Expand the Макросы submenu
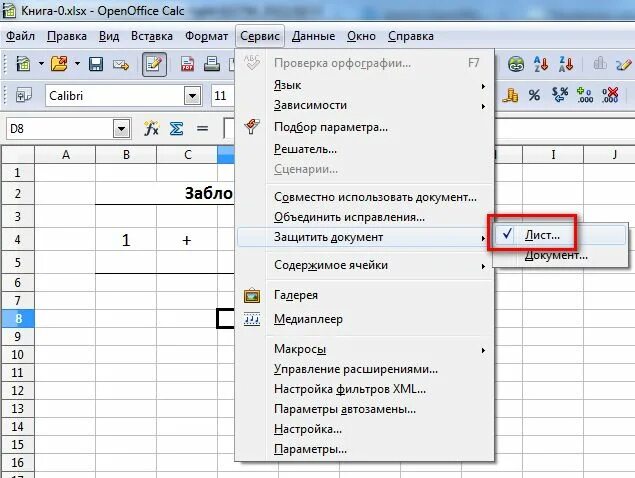The width and height of the screenshot is (635, 478). [364, 349]
